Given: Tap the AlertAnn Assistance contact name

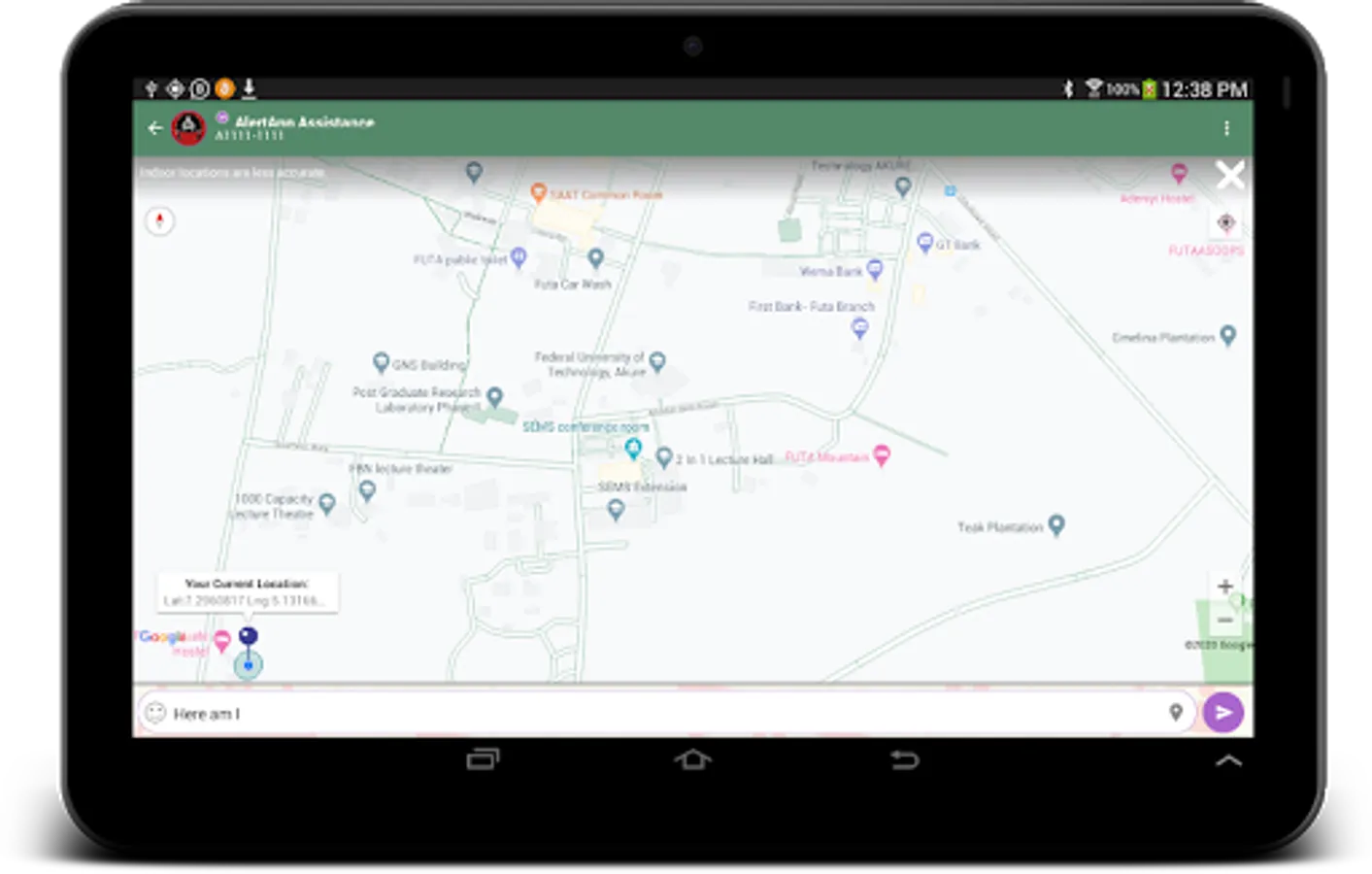Looking at the screenshot, I should 304,121.
